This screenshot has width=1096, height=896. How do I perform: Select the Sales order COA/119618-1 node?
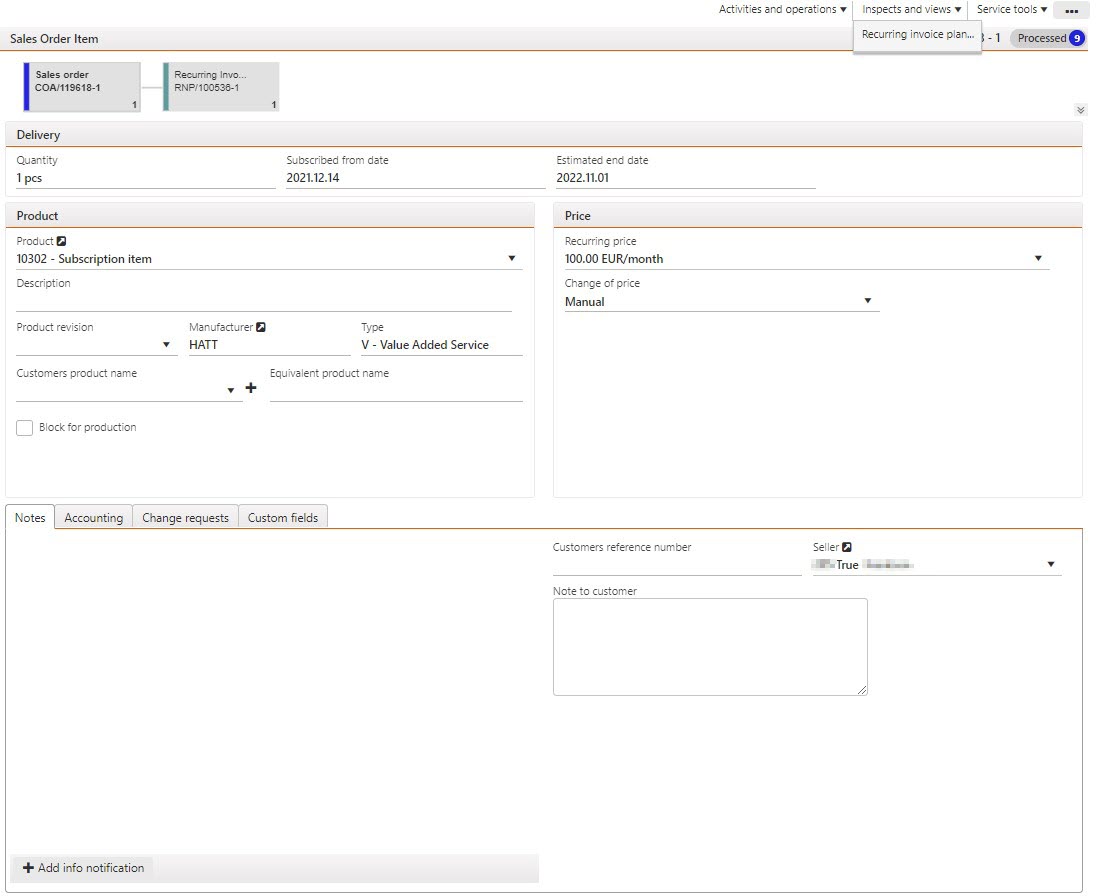click(83, 86)
